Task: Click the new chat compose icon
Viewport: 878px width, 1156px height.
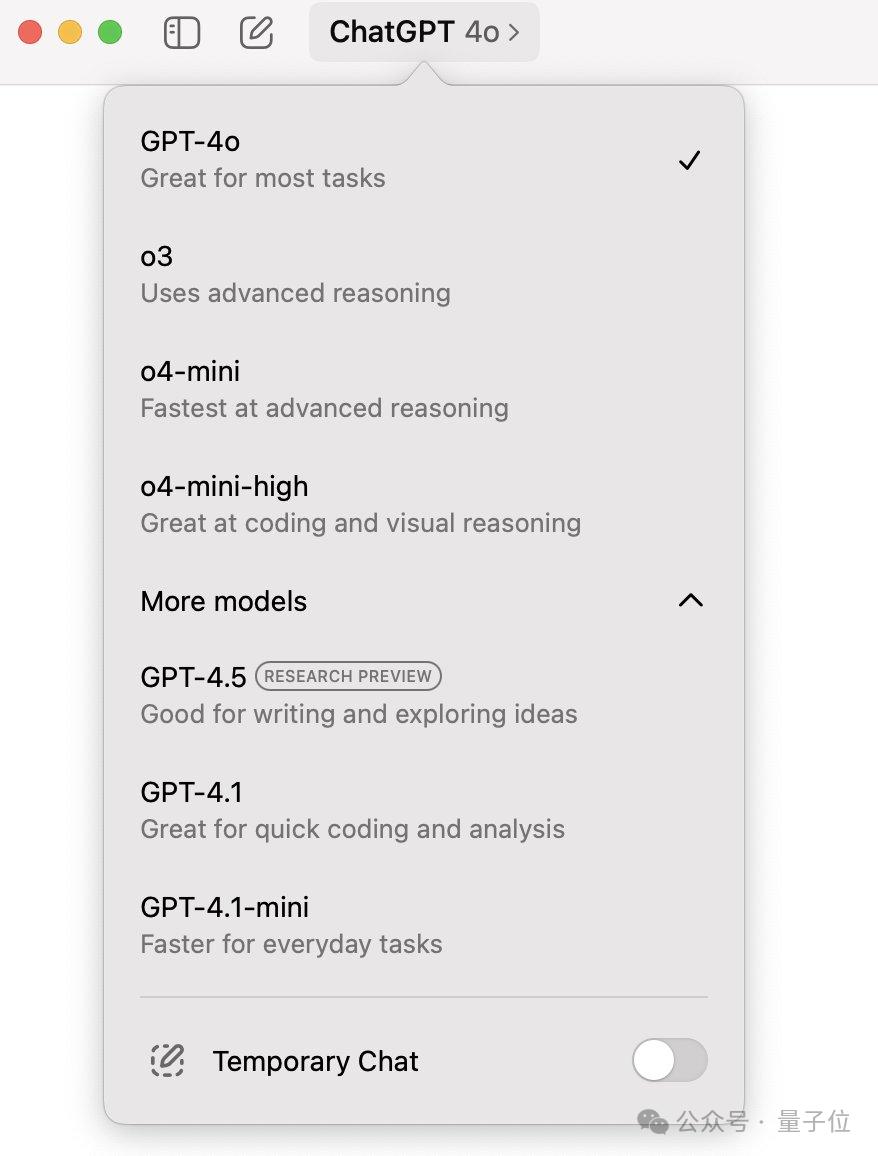Action: (x=257, y=33)
